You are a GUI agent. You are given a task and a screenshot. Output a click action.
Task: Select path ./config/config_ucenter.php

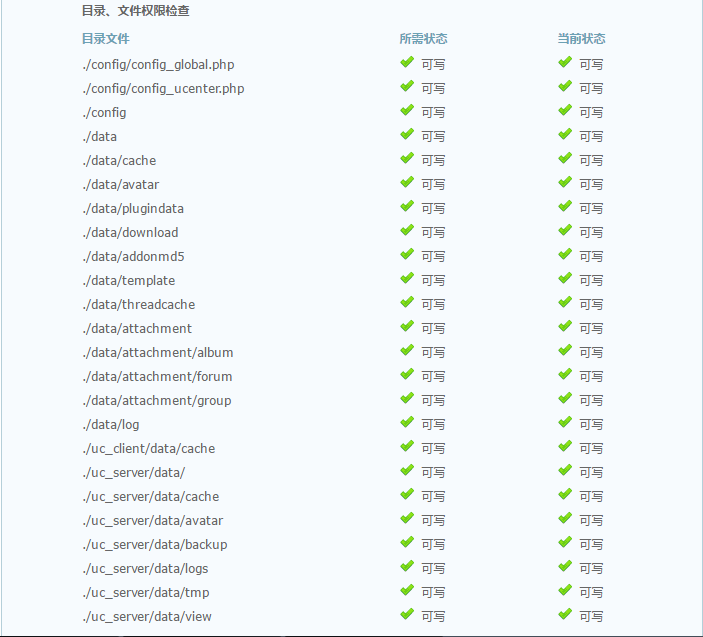pyautogui.click(x=163, y=89)
